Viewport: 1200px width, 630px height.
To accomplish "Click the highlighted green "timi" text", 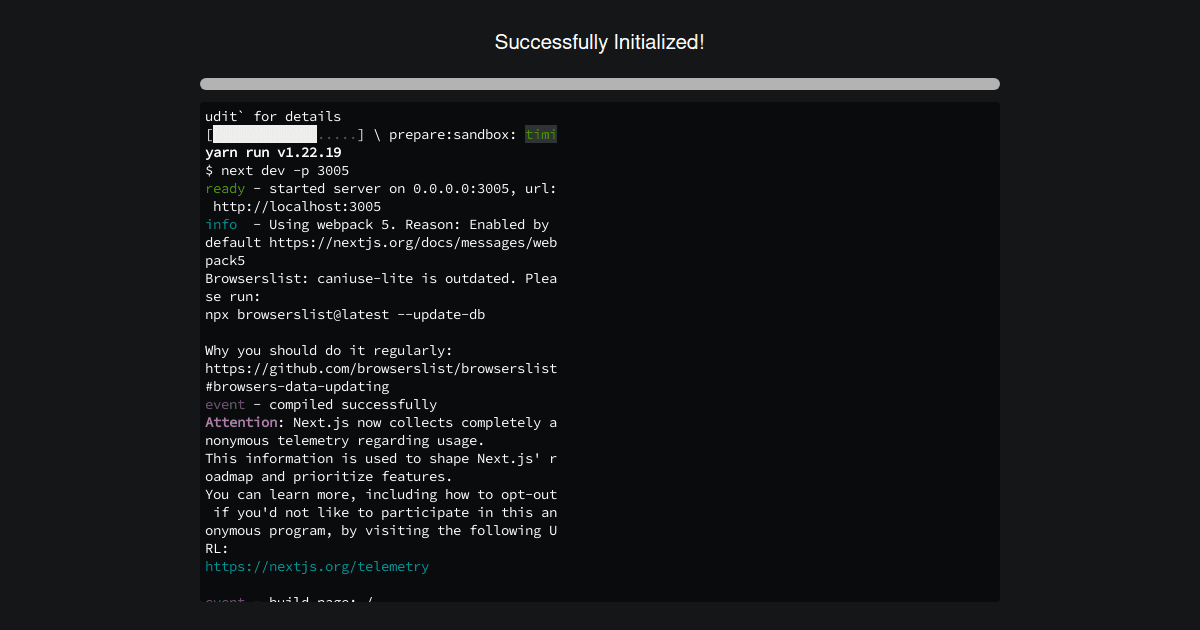I will [x=541, y=135].
